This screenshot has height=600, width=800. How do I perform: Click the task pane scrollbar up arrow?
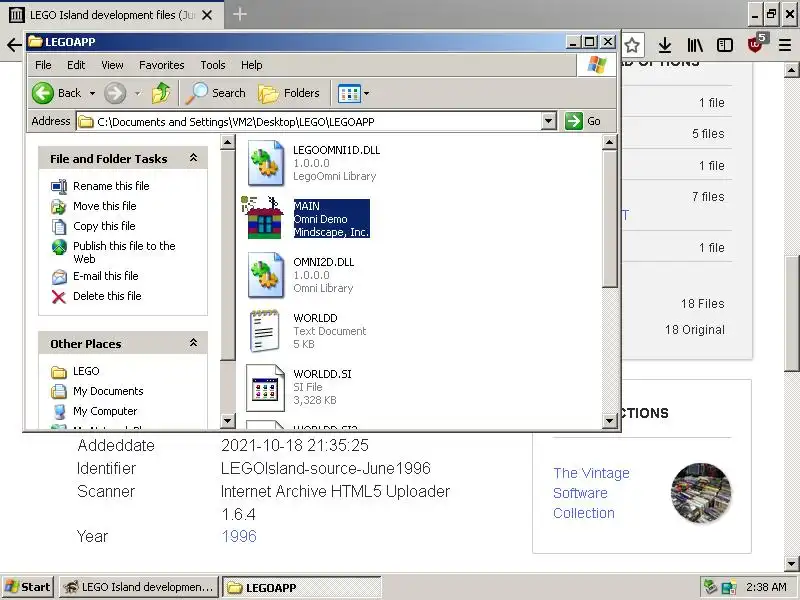tap(228, 142)
